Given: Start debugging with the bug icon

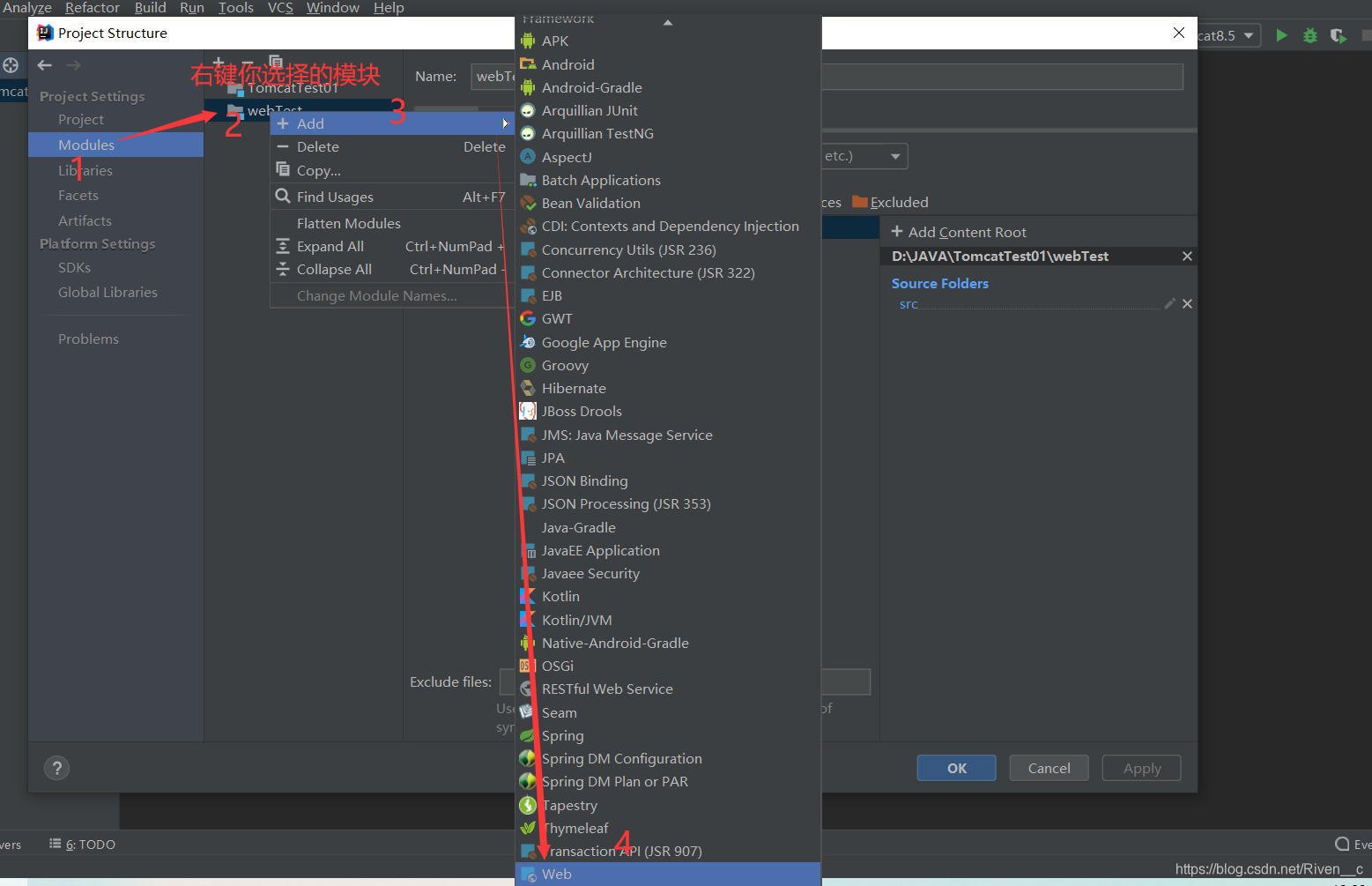Looking at the screenshot, I should pos(1310,35).
